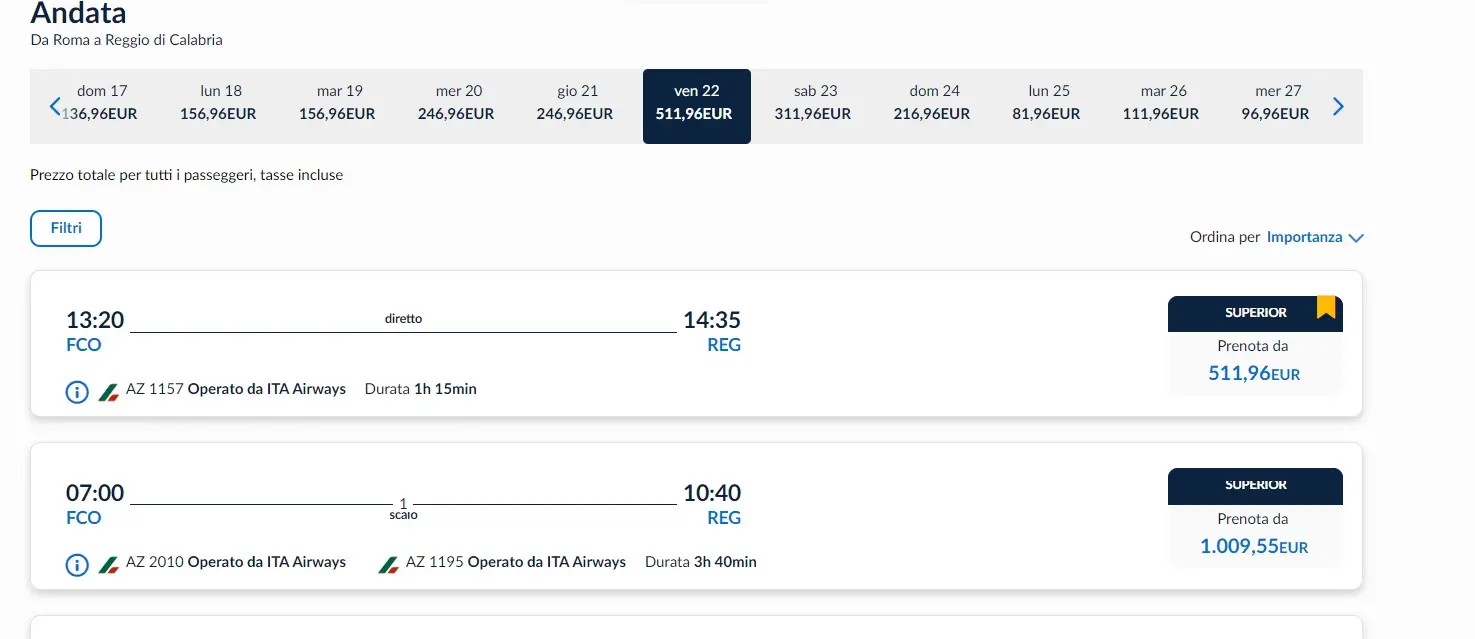This screenshot has width=1475, height=639.
Task: Click ITA Airways logo beside AZ 2010
Action: (109, 564)
